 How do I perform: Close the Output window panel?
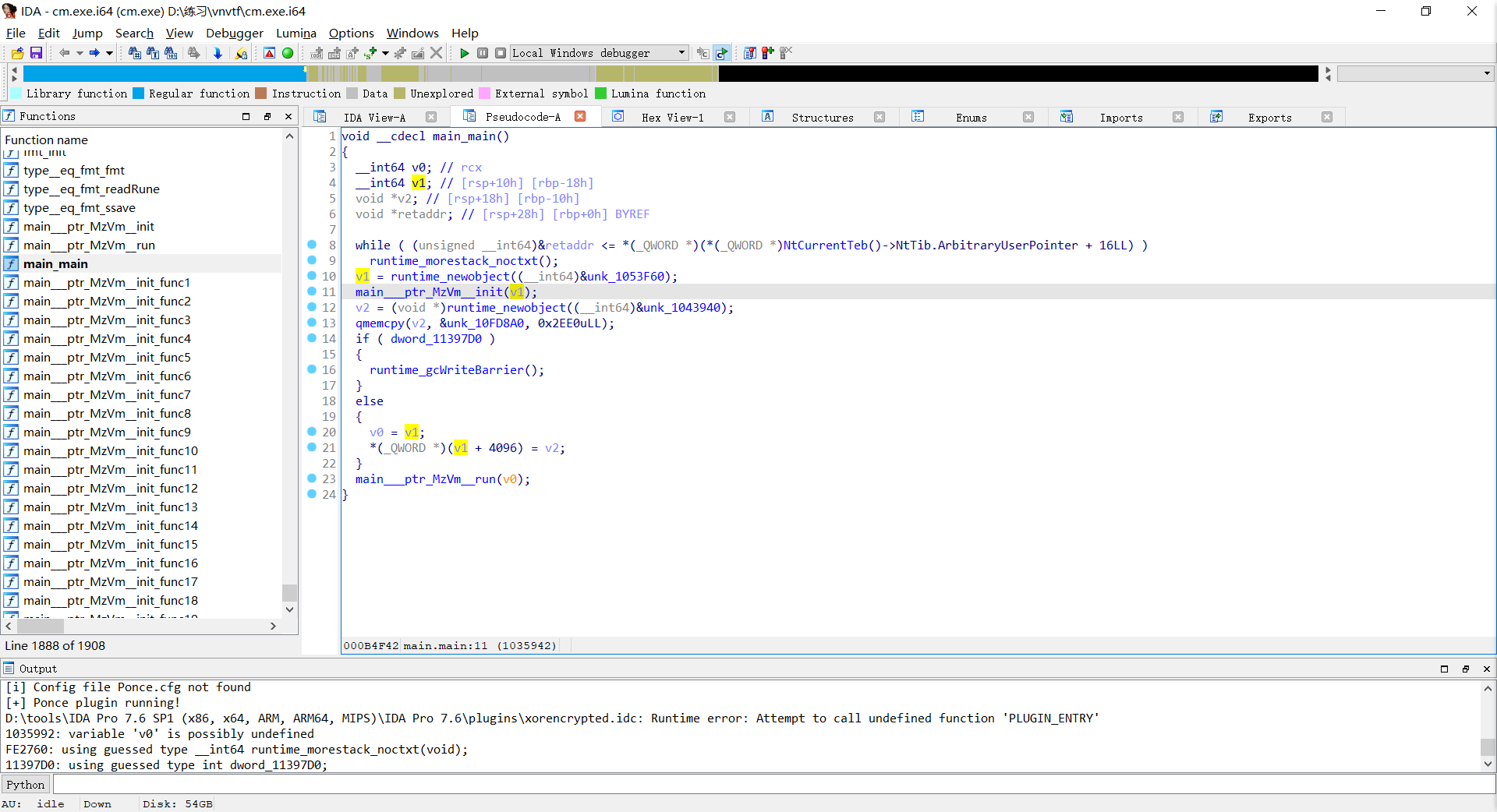(x=1486, y=669)
